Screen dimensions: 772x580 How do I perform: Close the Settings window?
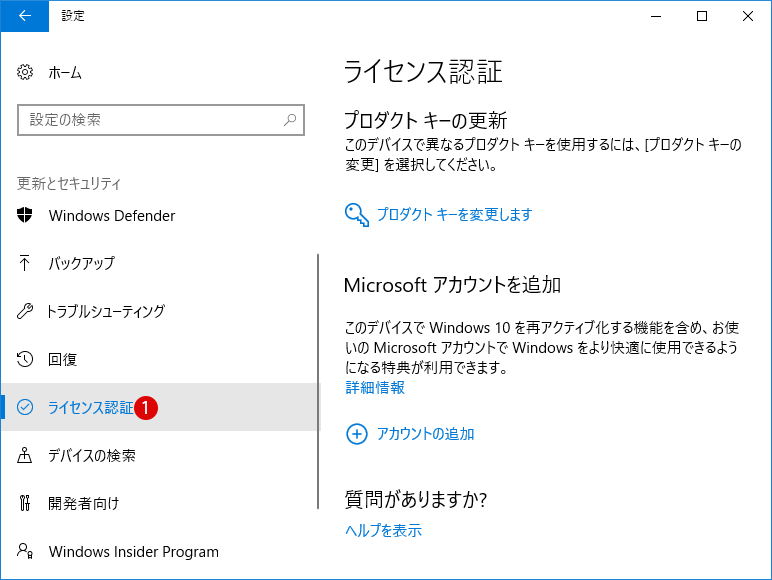pos(748,16)
